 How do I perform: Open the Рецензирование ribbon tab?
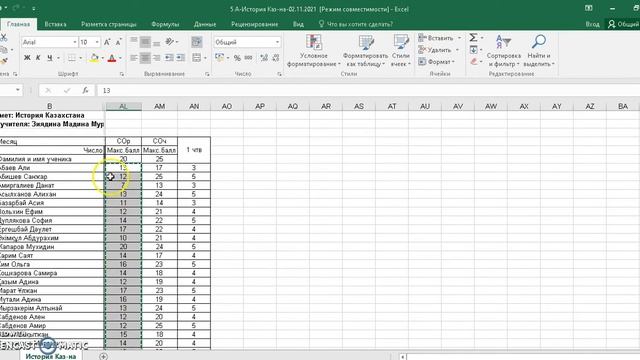(254, 24)
